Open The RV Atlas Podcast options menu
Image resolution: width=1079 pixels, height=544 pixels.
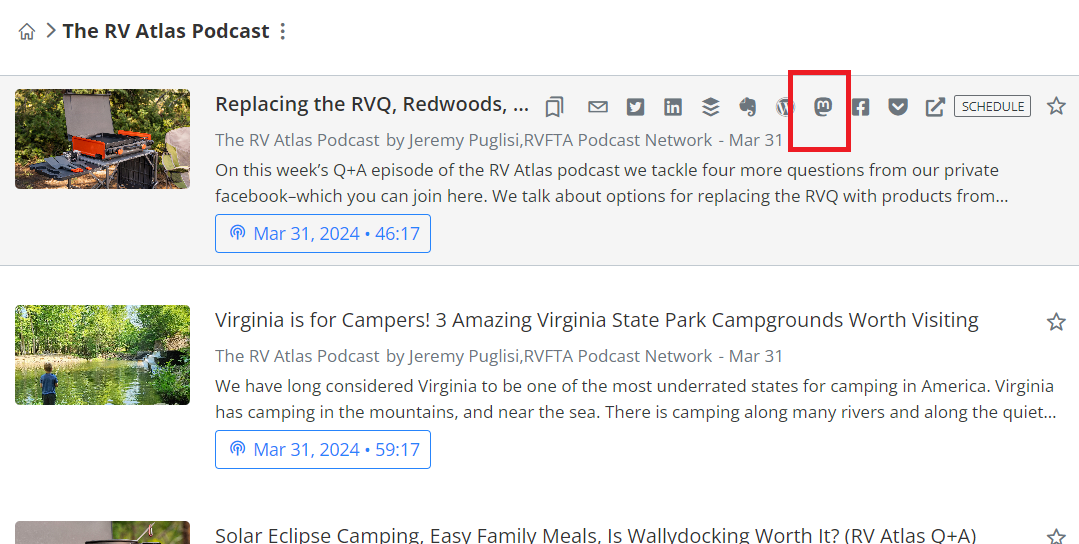click(x=283, y=31)
